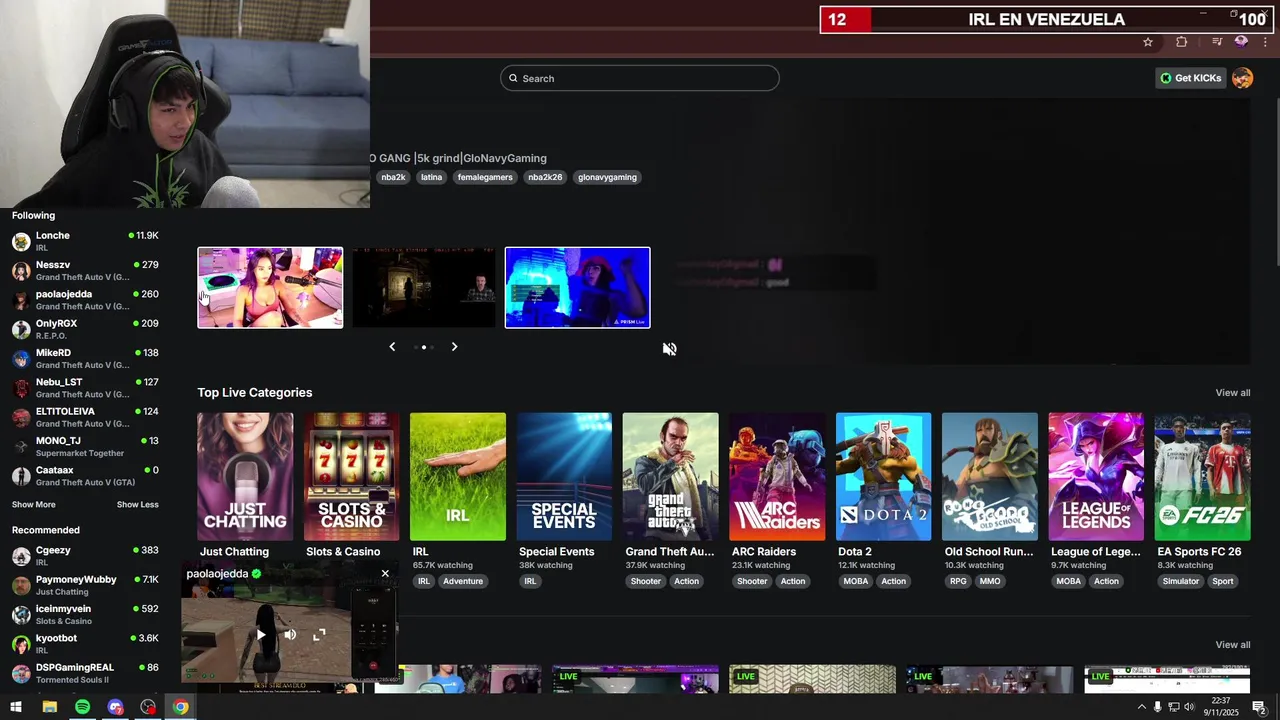Open the Chrome three-dot menu
1280x720 pixels.
click(x=1266, y=42)
